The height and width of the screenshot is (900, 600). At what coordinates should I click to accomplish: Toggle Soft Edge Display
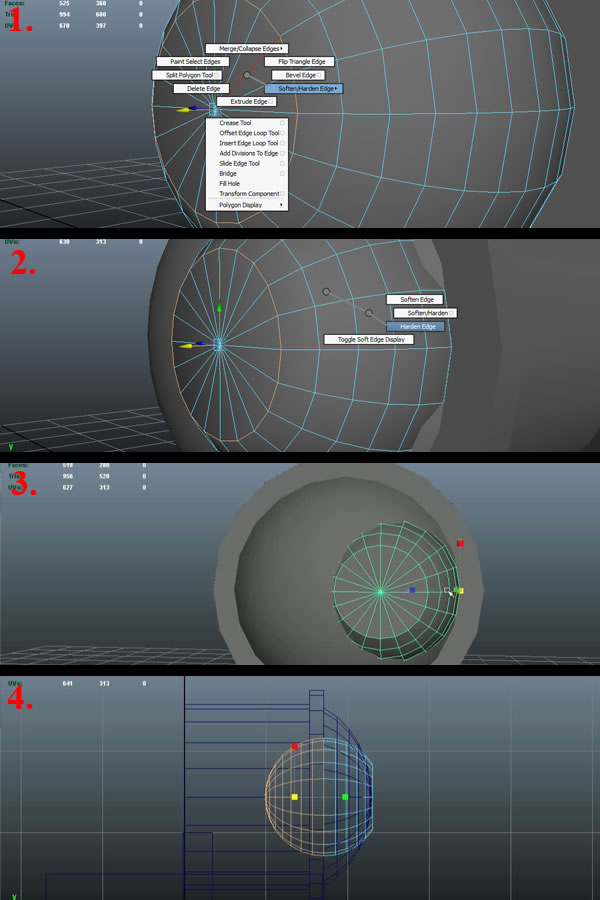point(368,339)
